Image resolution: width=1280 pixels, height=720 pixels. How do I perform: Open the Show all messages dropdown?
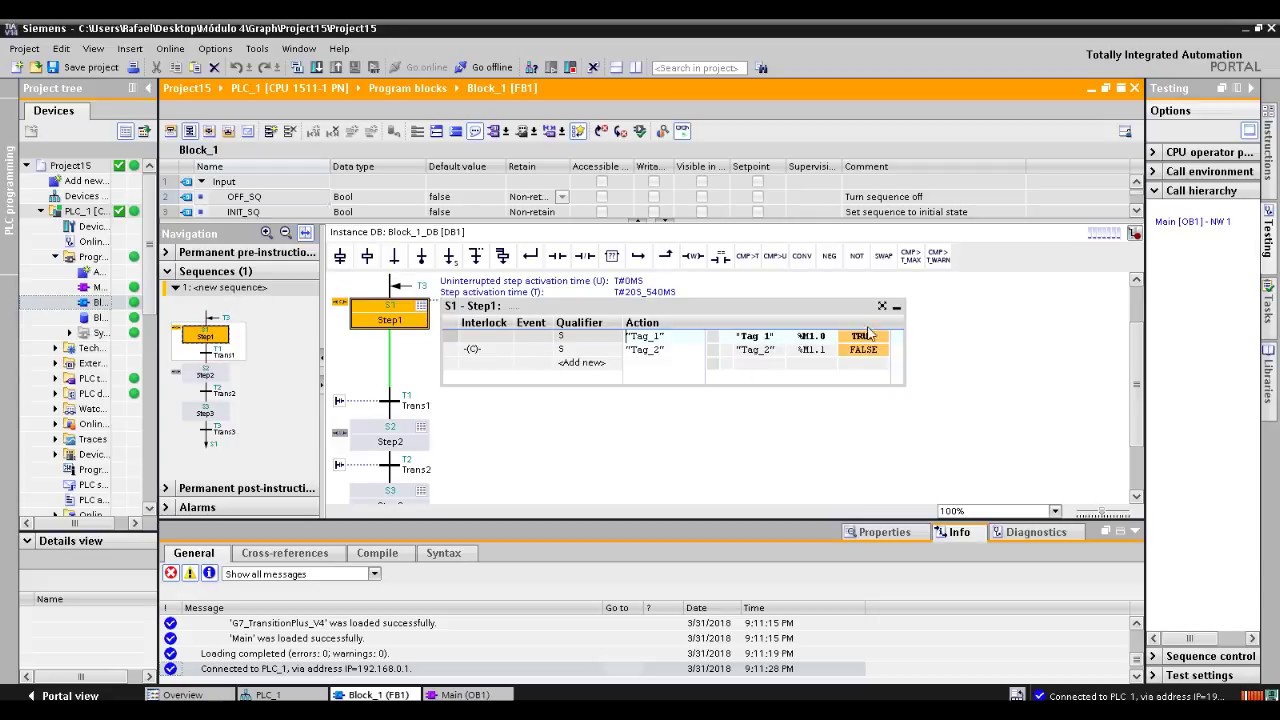(x=374, y=574)
